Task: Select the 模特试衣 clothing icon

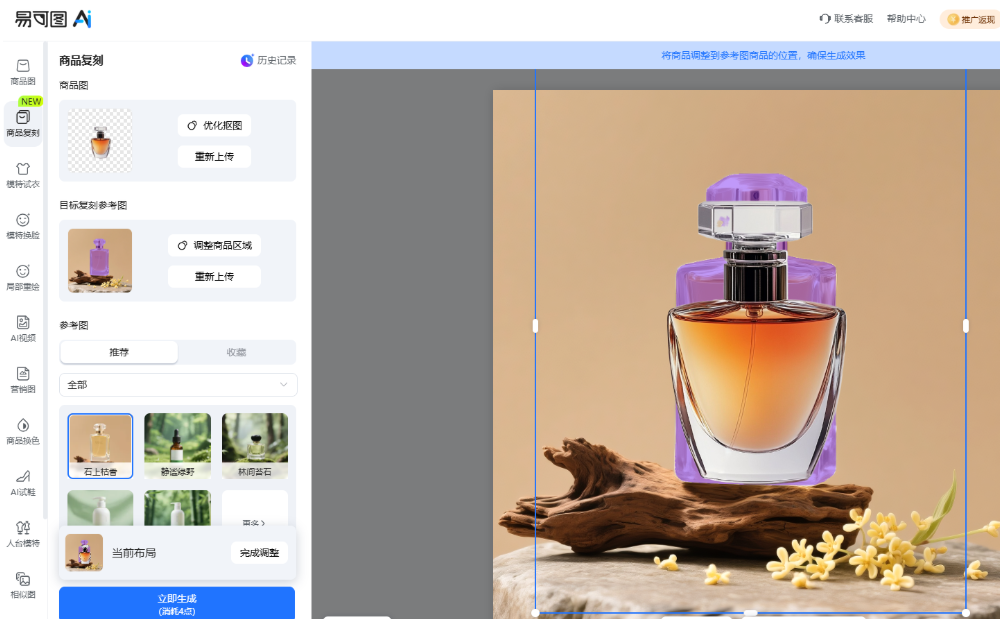Action: [x=22, y=175]
